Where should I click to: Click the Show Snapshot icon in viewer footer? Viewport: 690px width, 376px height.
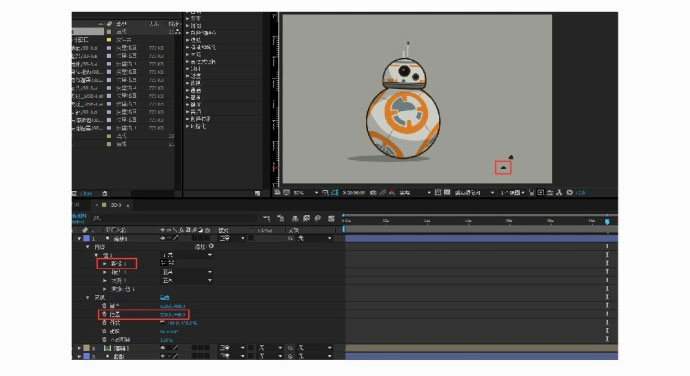click(382, 192)
